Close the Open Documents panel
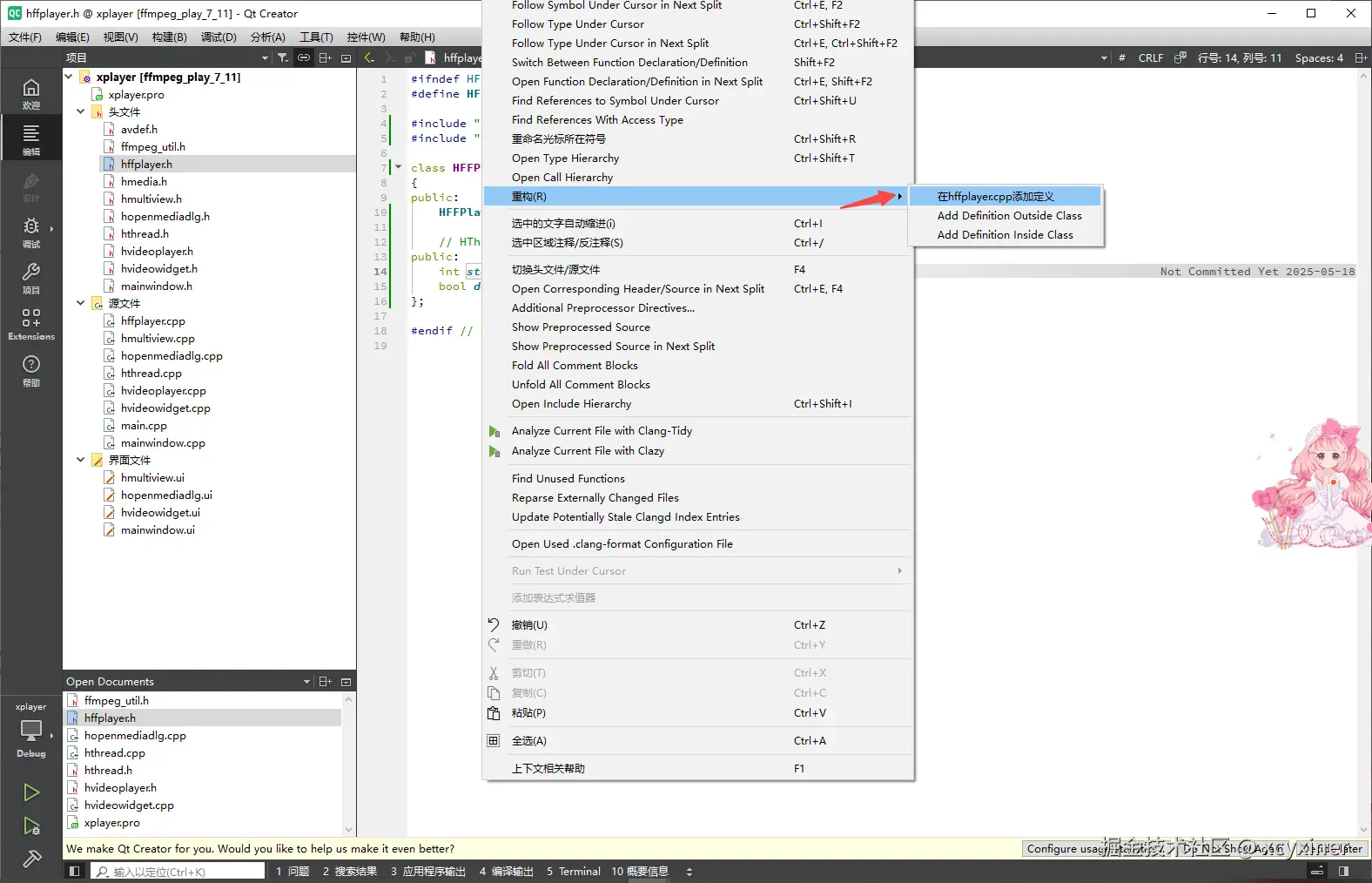This screenshot has width=1372, height=883. pyautogui.click(x=346, y=681)
